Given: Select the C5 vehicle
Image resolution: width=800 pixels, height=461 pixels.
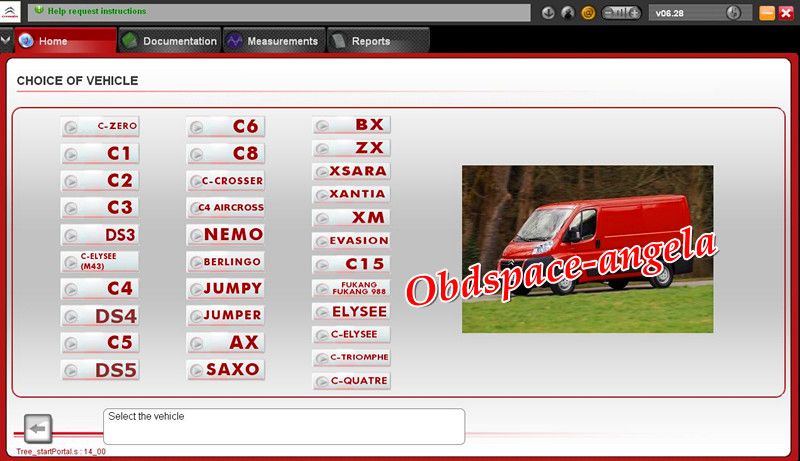Looking at the screenshot, I should click(100, 343).
